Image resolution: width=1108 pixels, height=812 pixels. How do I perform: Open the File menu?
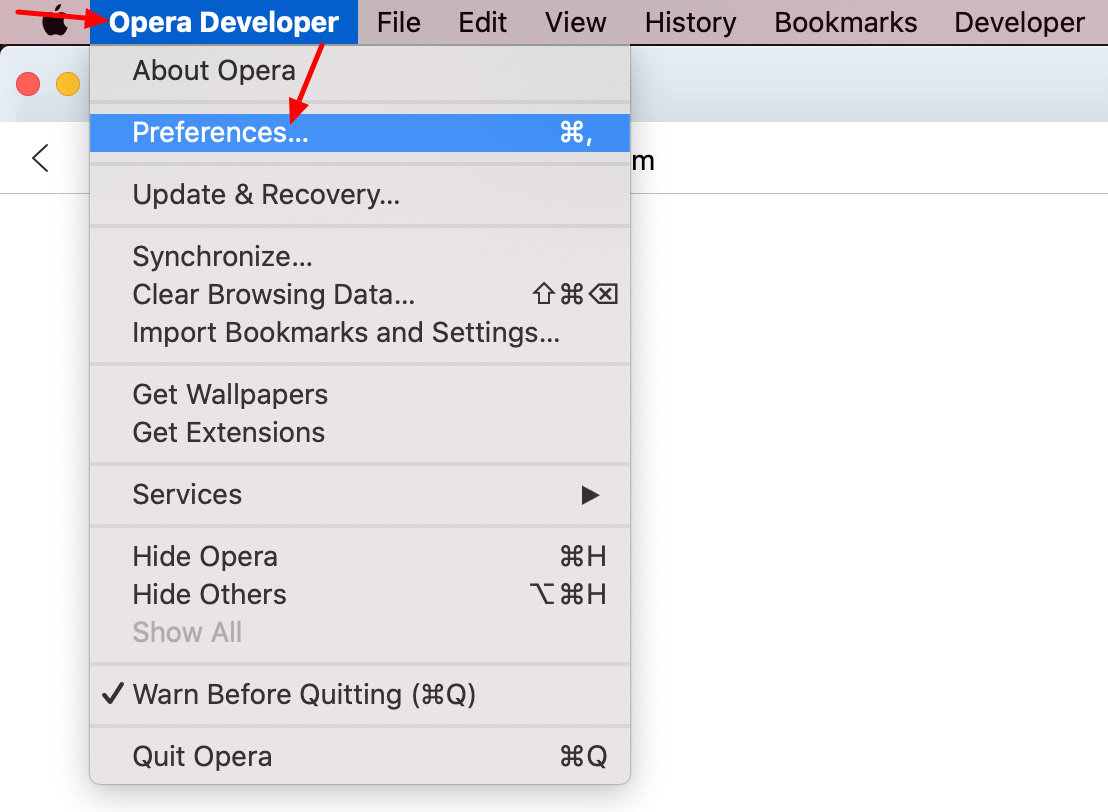click(x=399, y=22)
